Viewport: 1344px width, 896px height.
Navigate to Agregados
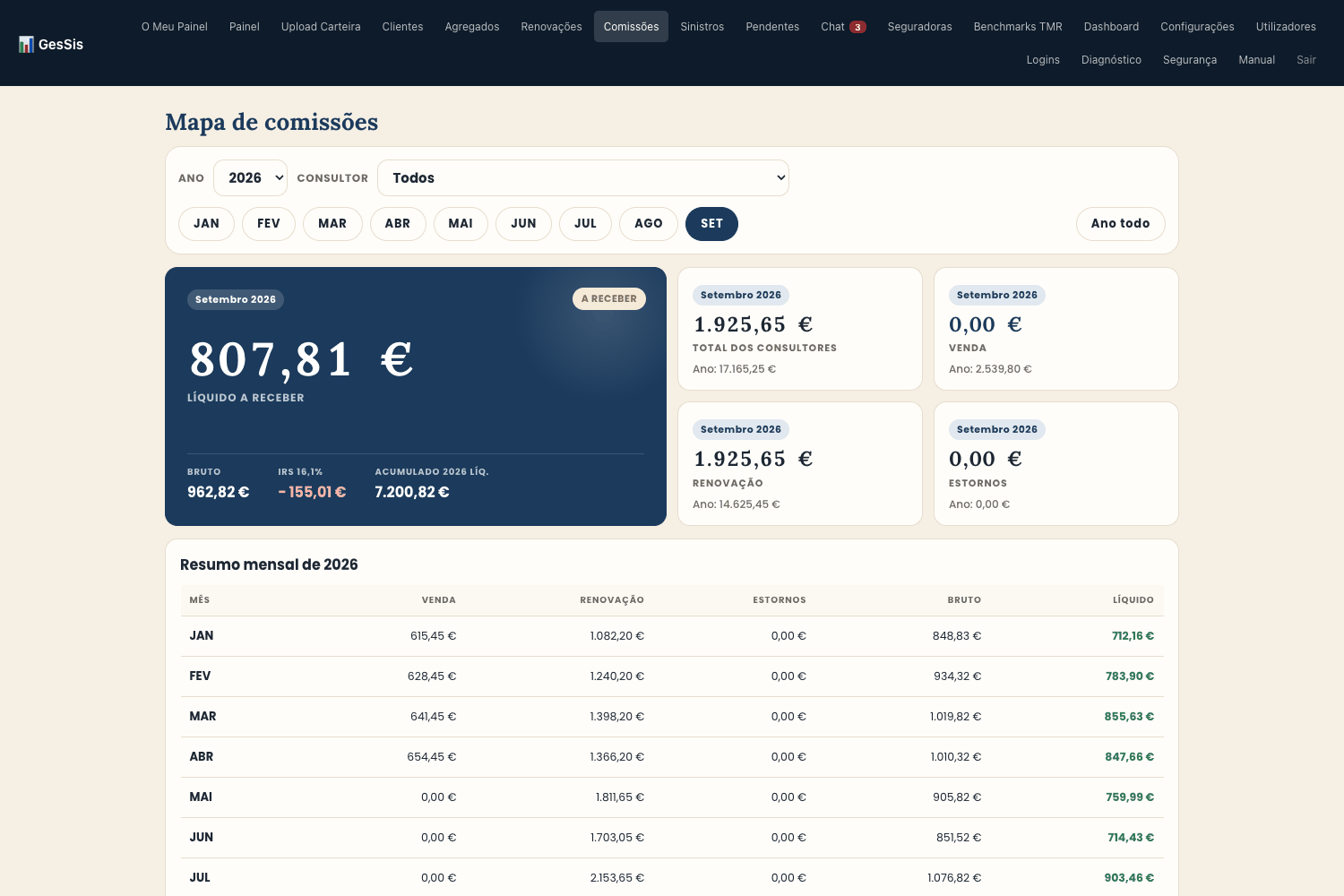(x=472, y=27)
